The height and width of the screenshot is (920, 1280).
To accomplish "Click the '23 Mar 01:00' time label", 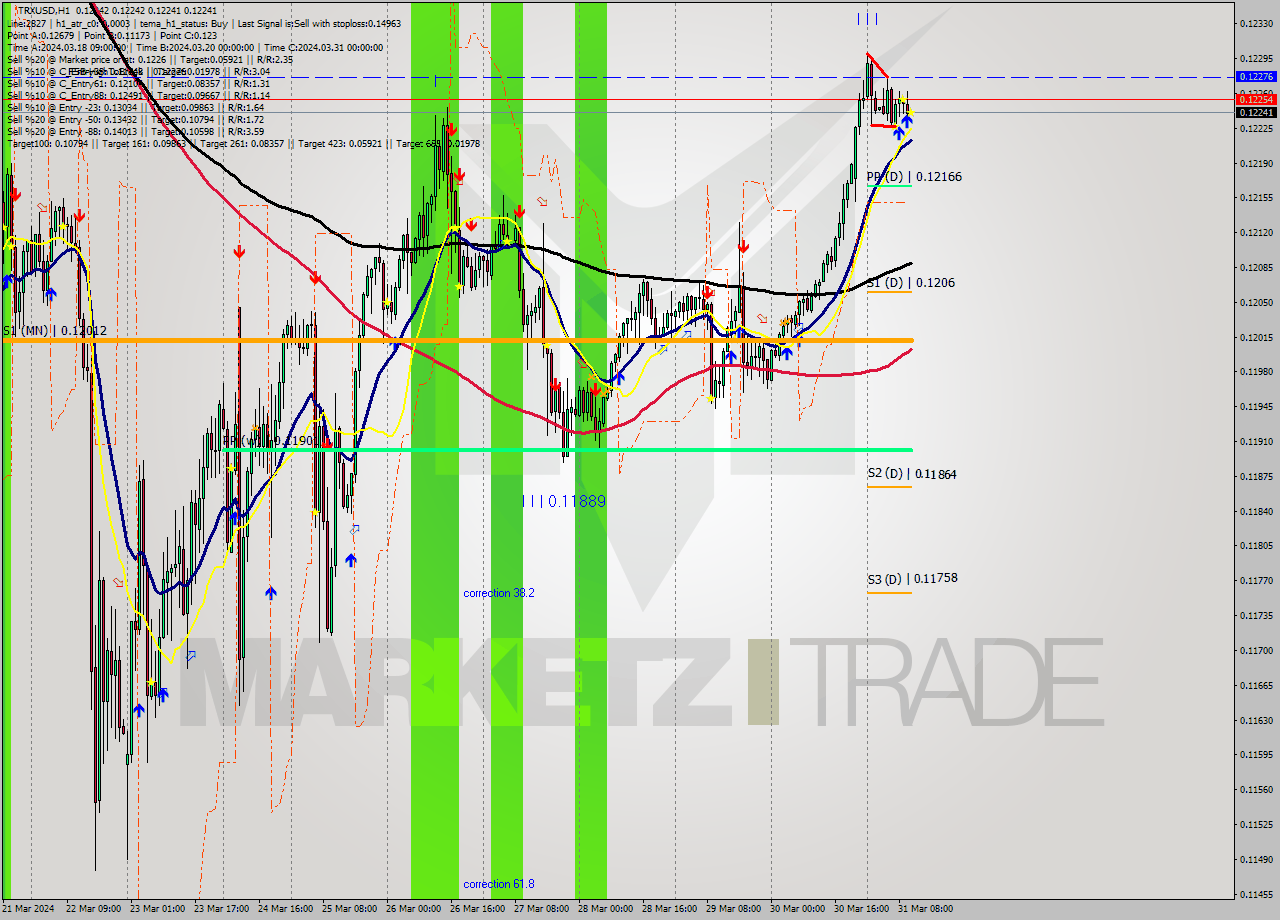I will coord(156,909).
